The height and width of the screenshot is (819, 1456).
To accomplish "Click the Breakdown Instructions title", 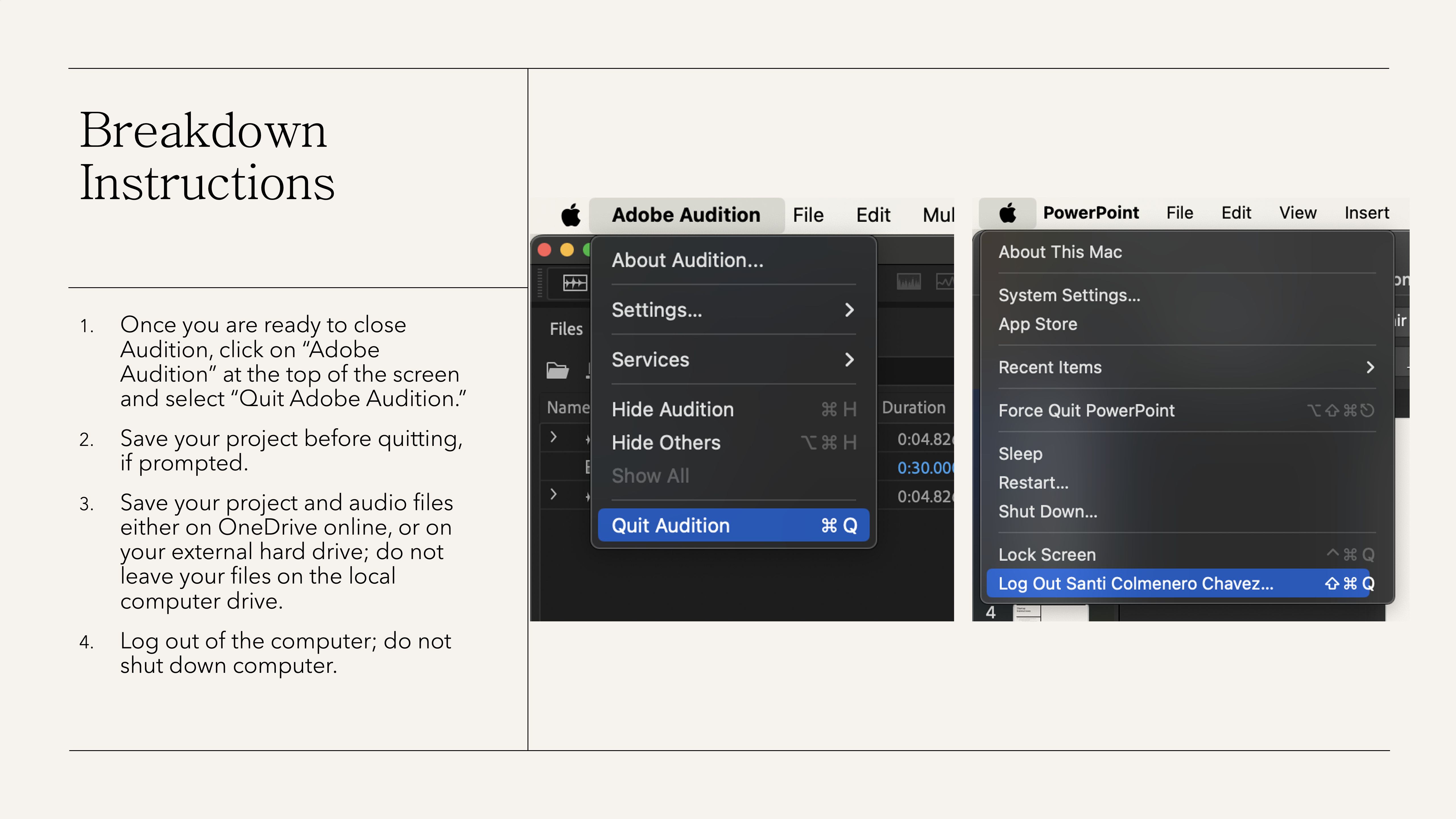I will (x=207, y=156).
